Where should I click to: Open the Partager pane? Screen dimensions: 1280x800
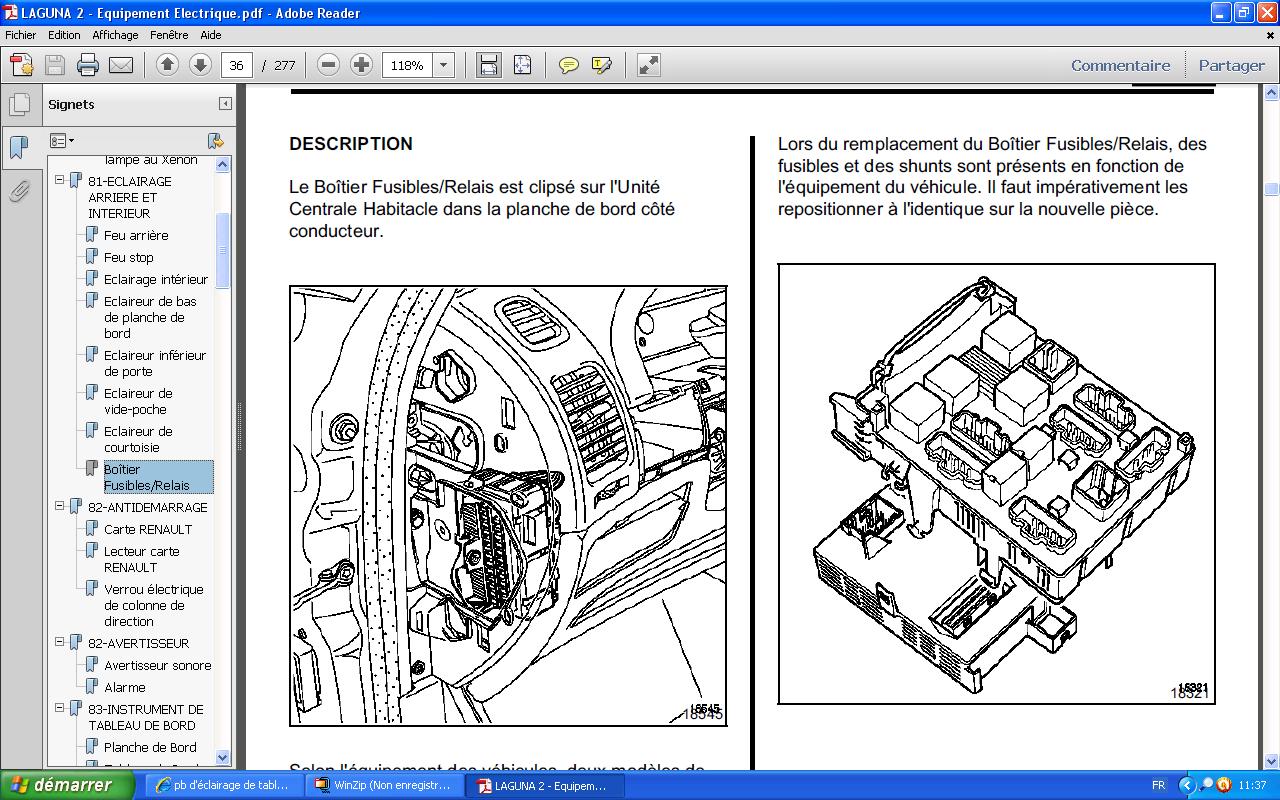point(1231,65)
